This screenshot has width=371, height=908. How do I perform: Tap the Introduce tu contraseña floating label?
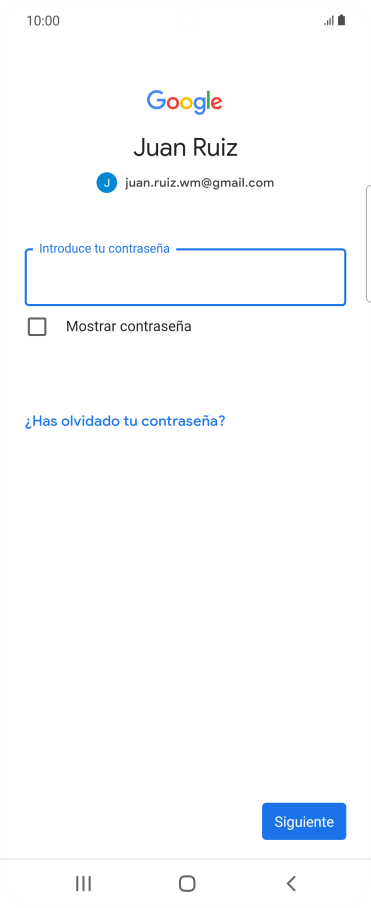(x=104, y=249)
